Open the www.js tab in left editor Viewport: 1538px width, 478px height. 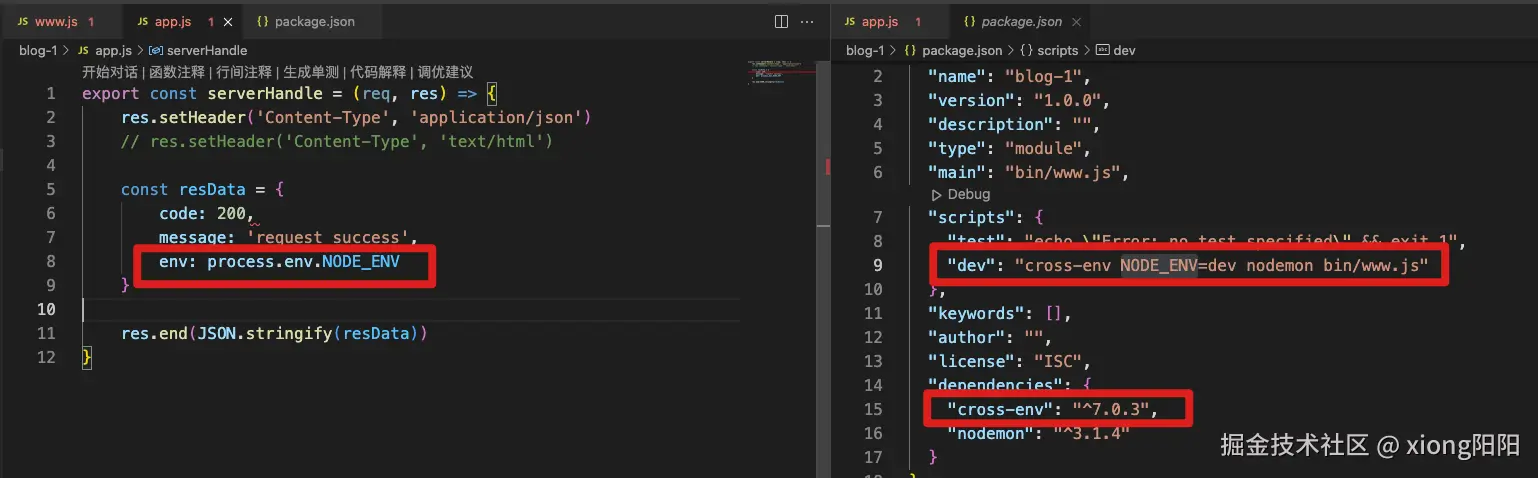point(55,21)
